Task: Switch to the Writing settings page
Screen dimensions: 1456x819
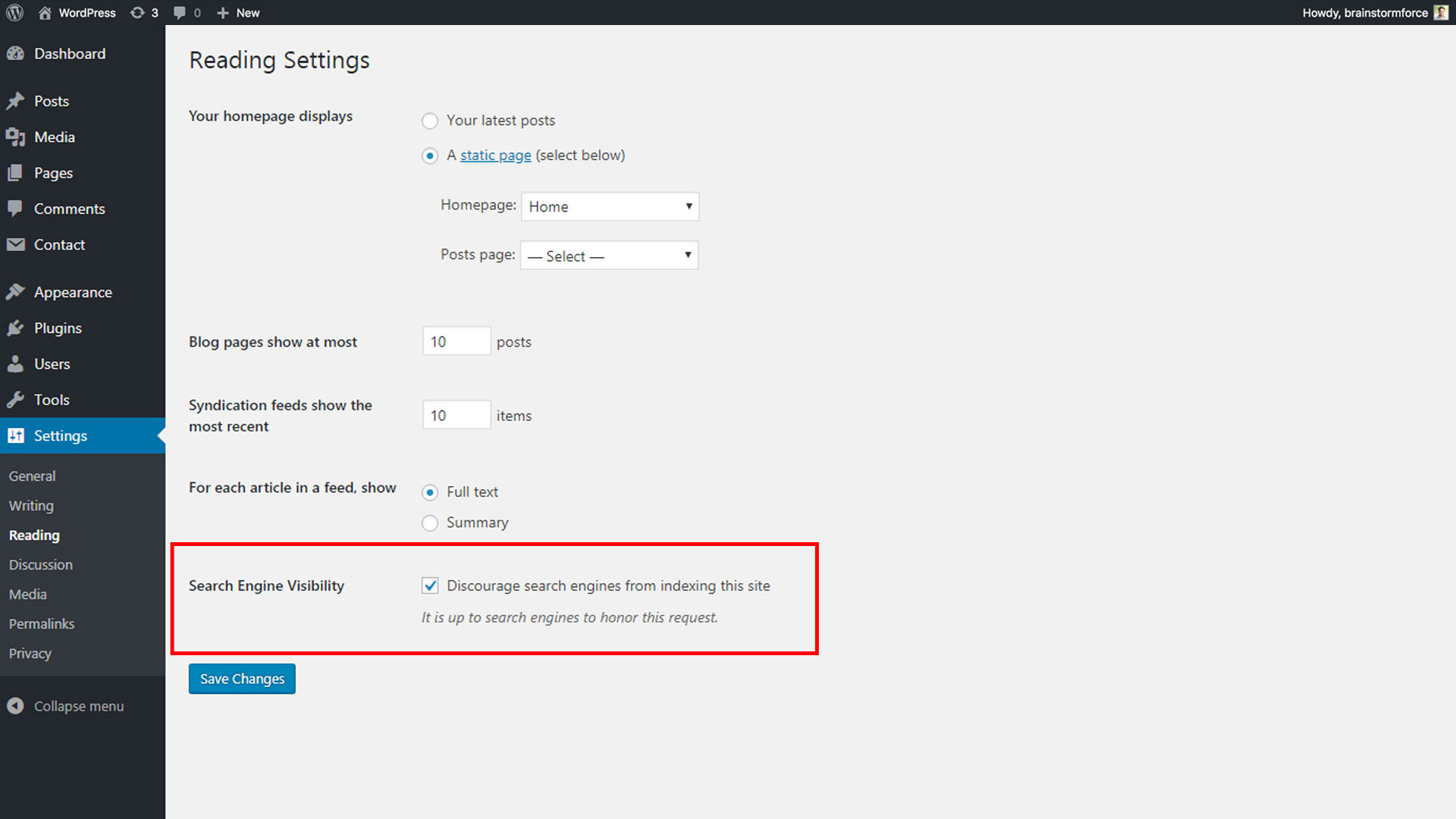Action: [30, 505]
